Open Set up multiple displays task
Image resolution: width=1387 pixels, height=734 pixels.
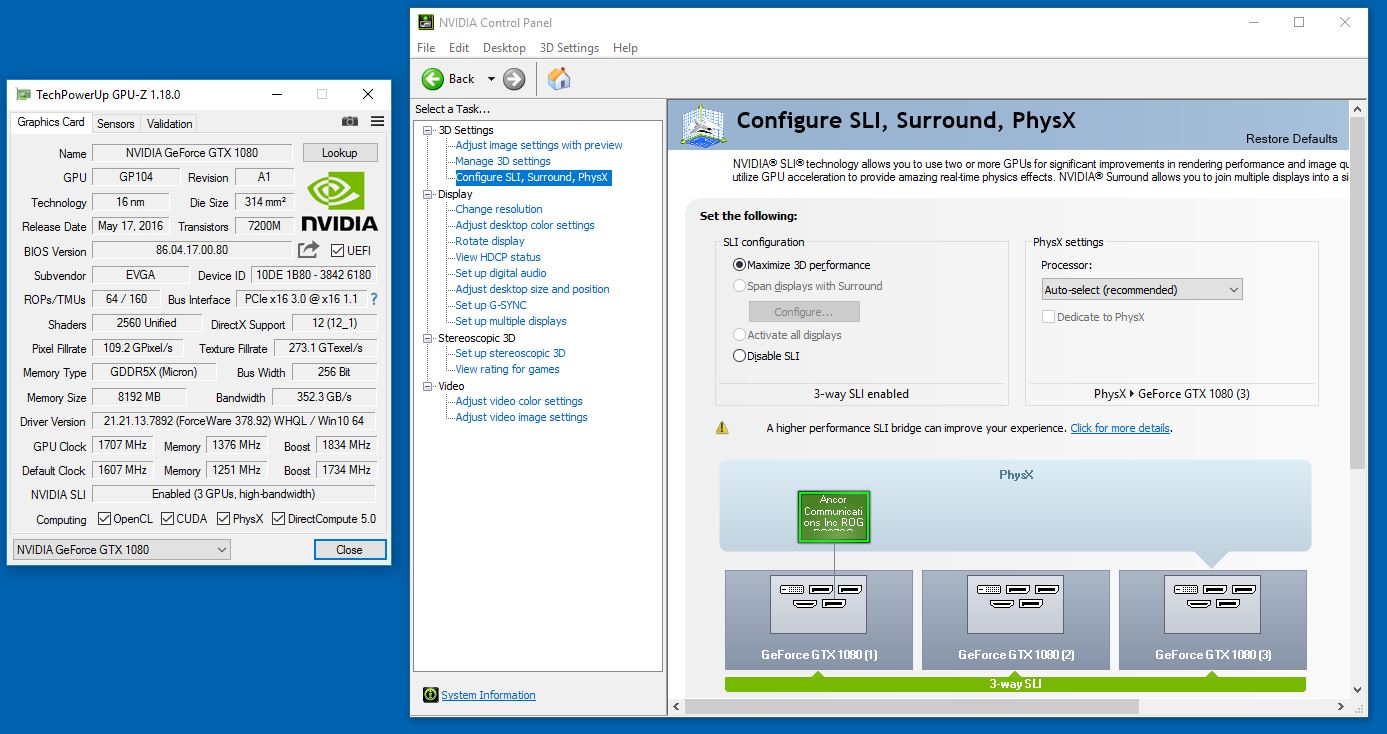(511, 321)
